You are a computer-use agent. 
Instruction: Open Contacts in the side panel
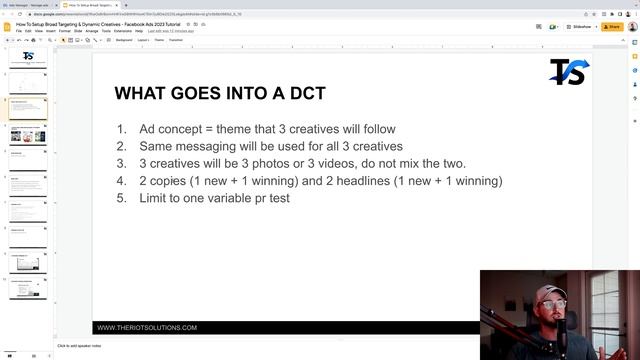click(x=635, y=84)
